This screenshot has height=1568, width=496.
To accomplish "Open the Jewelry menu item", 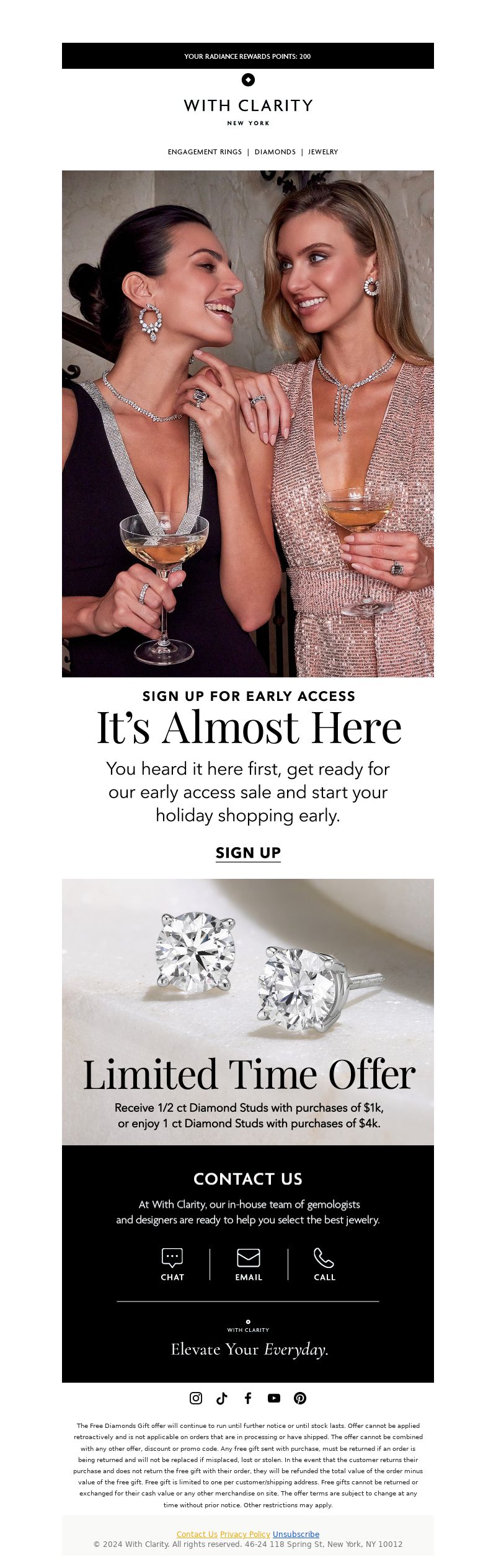I will click(x=323, y=152).
